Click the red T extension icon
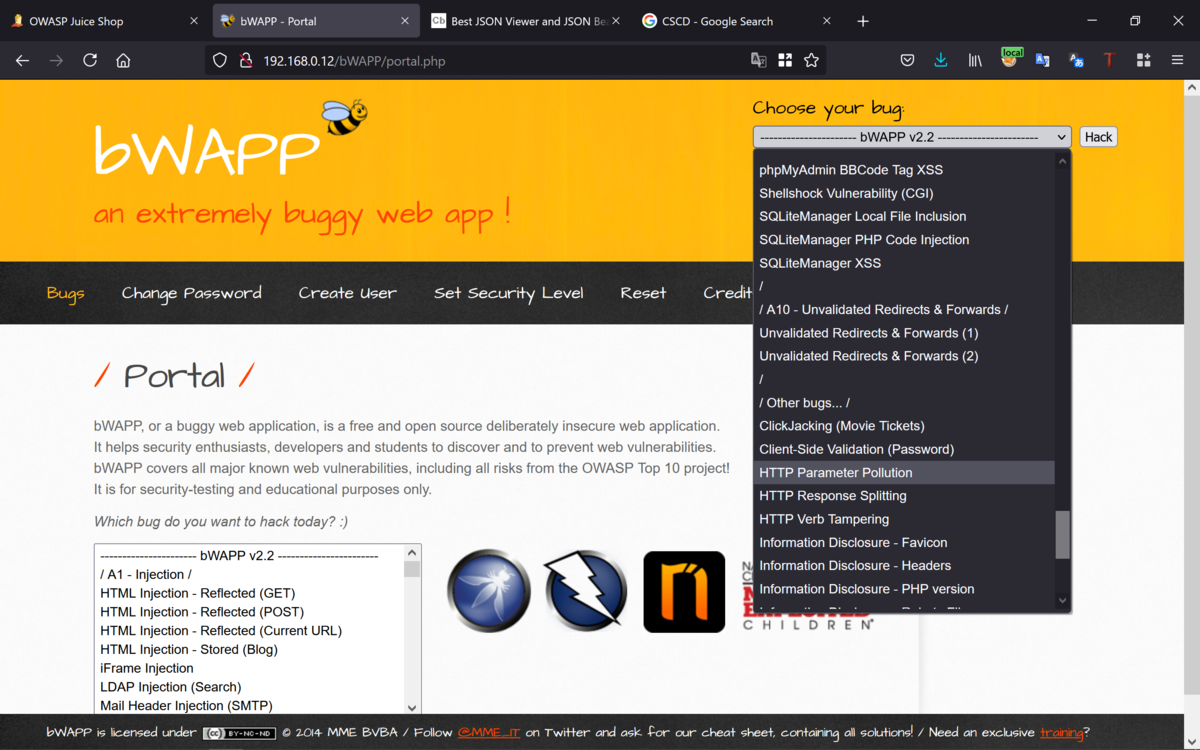 (1109, 60)
